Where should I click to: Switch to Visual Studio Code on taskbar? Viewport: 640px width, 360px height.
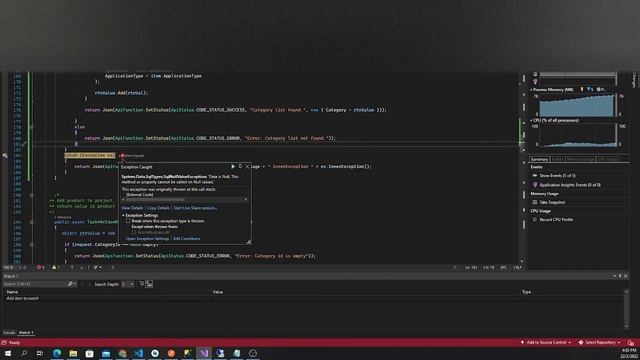click(138, 353)
